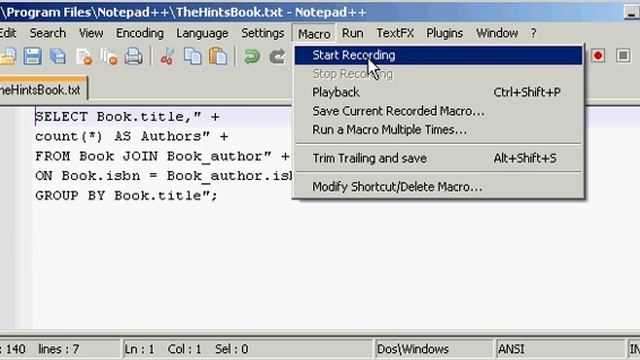The width and height of the screenshot is (640, 360).
Task: Open the Language menu
Action: [202, 33]
